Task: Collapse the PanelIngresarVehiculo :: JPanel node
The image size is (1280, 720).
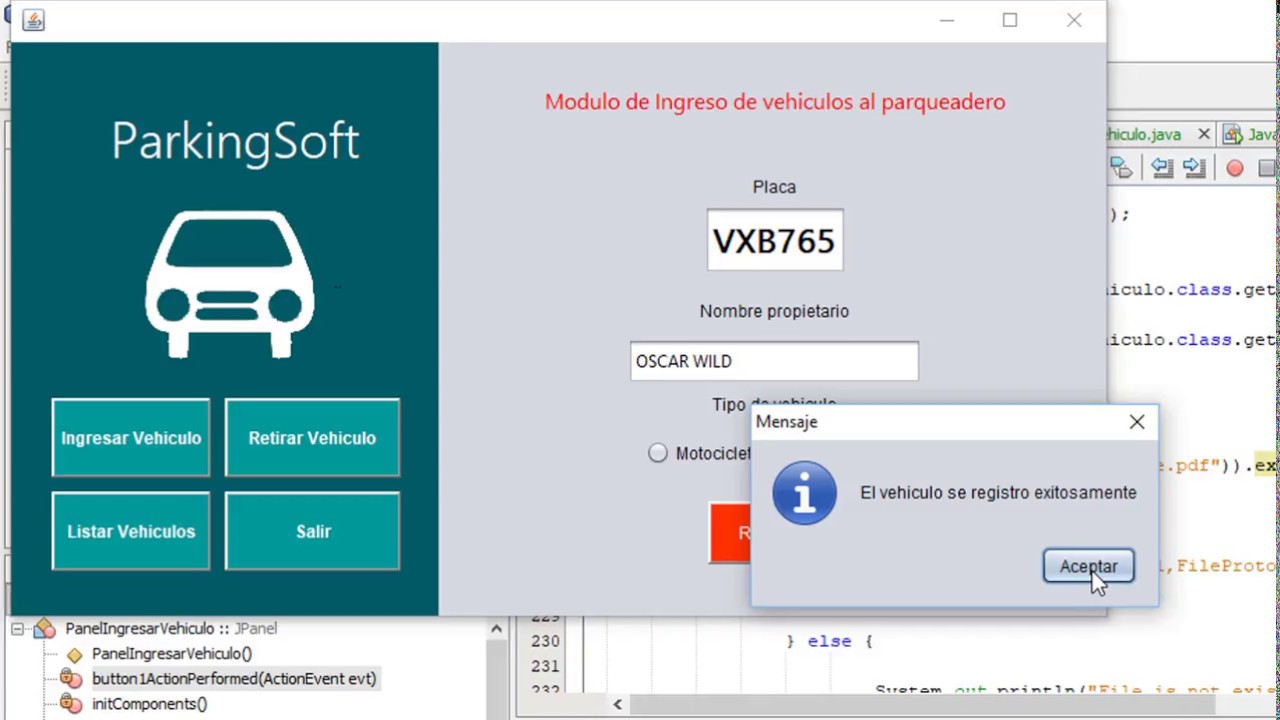Action: 17,629
